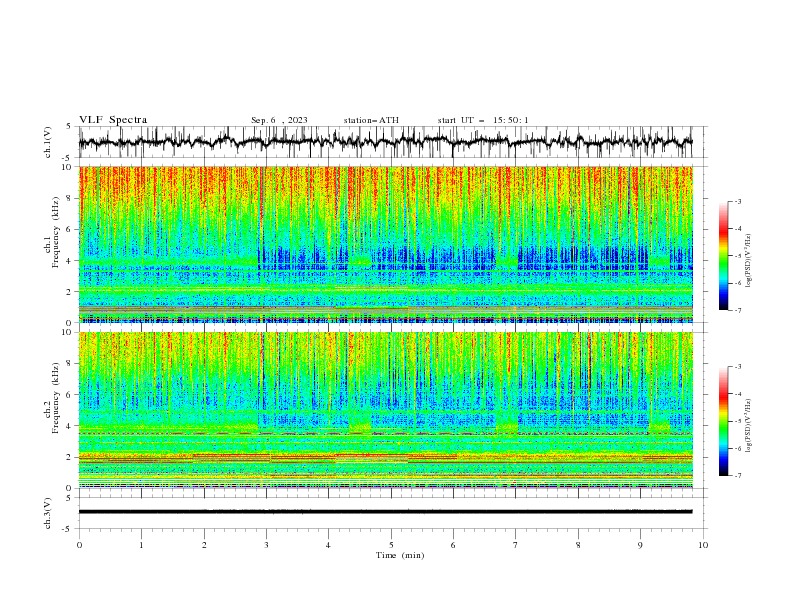Click the "6" kHz tick on ch.2 spectrogram
The height and width of the screenshot is (612, 792).
tap(69, 395)
